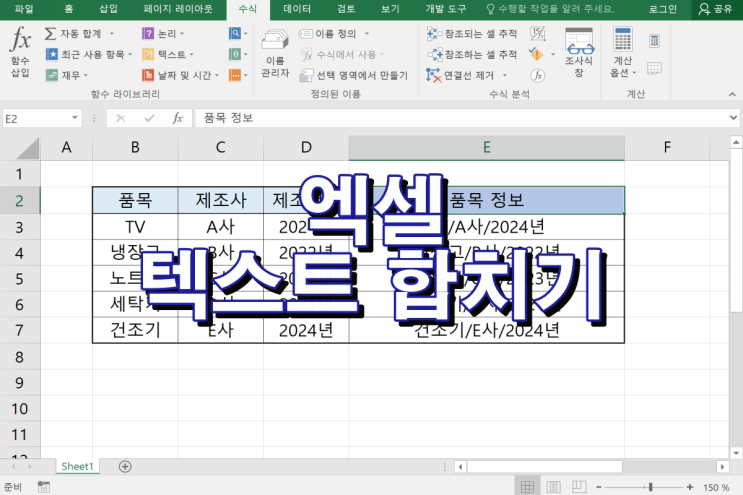Click the vertical scroll down arrow
Viewport: 743px width, 495px height.
[736, 453]
